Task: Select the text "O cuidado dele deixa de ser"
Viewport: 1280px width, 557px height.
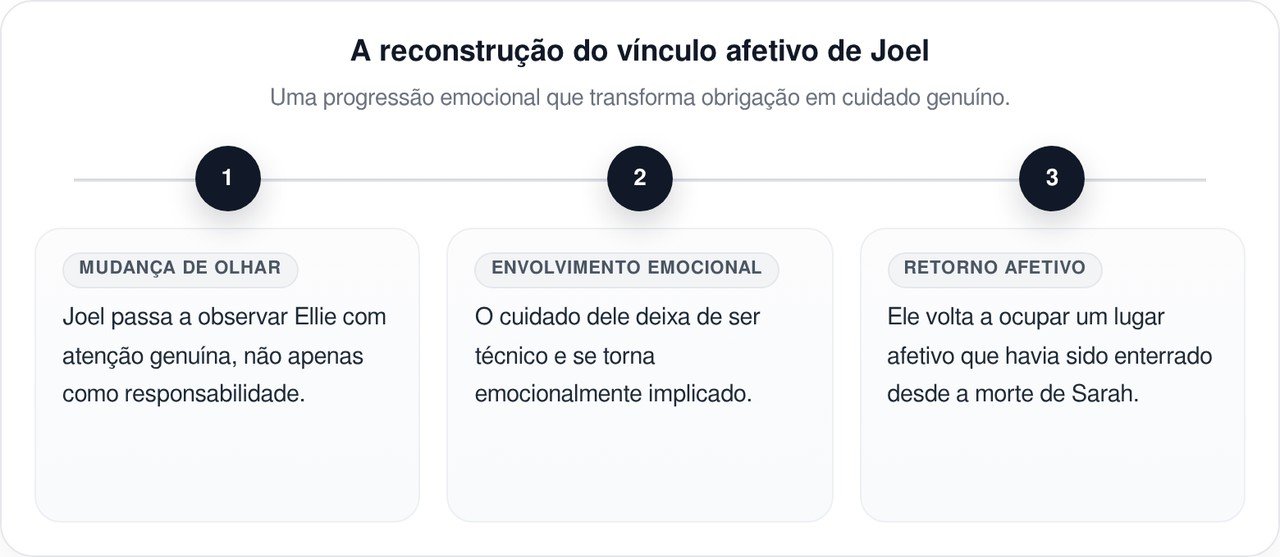Action: pyautogui.click(x=617, y=317)
